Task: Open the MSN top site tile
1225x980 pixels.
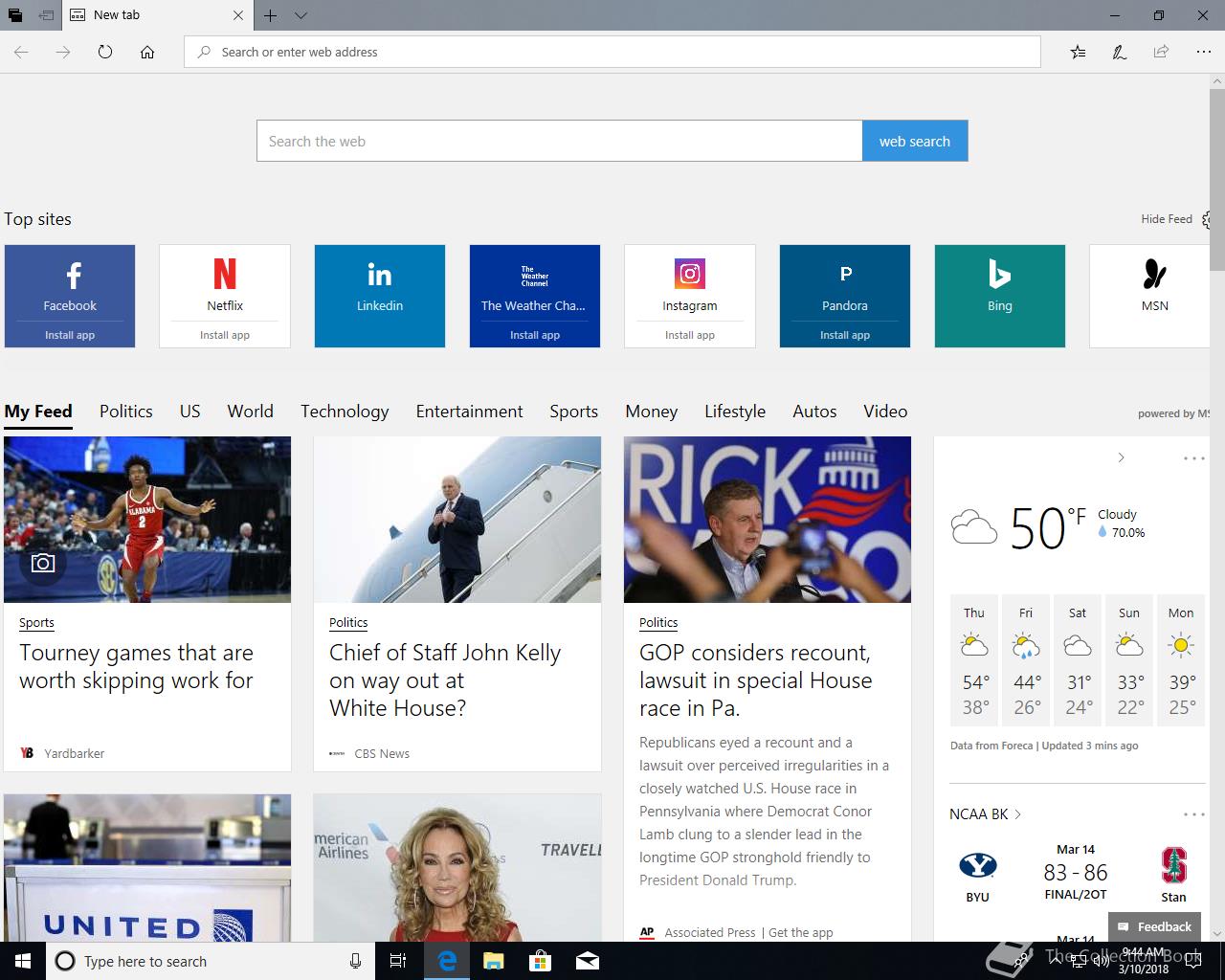Action: click(1150, 296)
